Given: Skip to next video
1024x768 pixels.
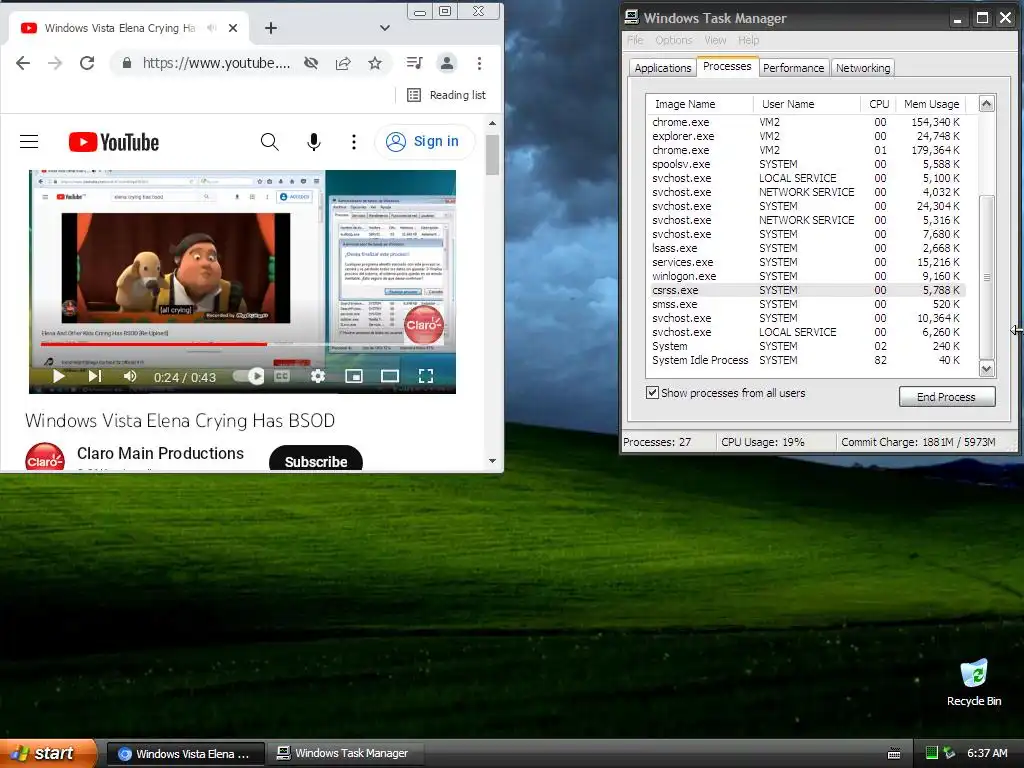Looking at the screenshot, I should point(95,376).
